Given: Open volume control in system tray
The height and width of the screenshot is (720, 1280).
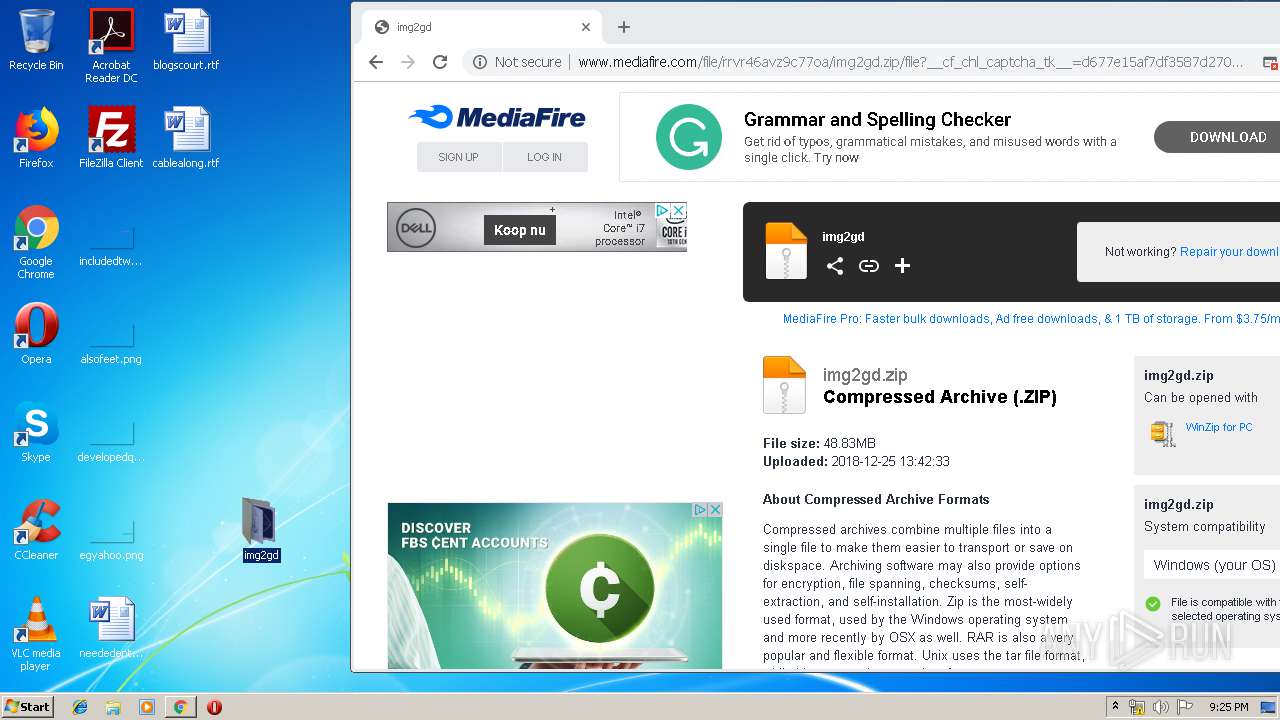Looking at the screenshot, I should pos(1160,707).
